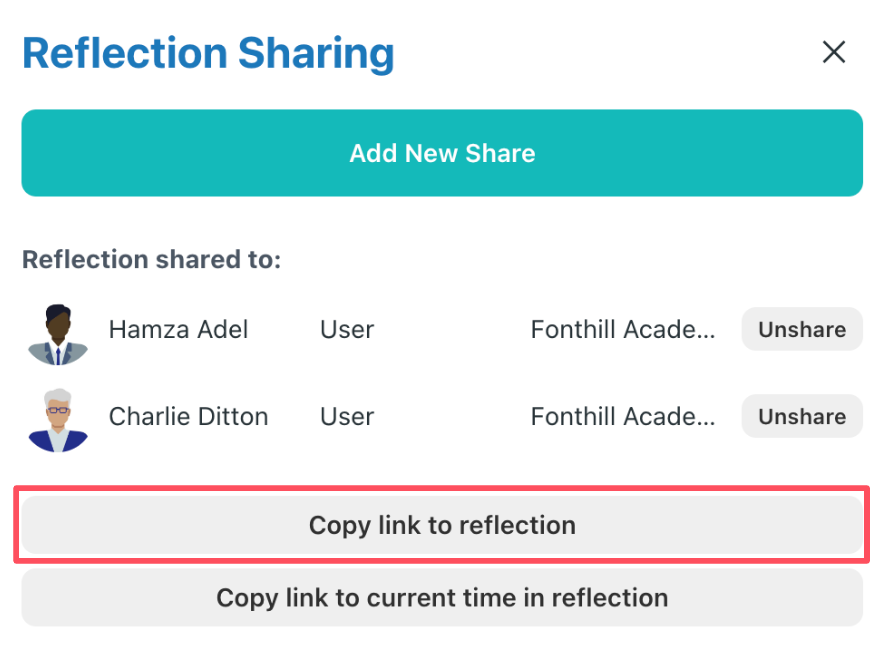Click the glasses on Charlie Ditton's avatar
This screenshot has width=887, height=657.
58,410
